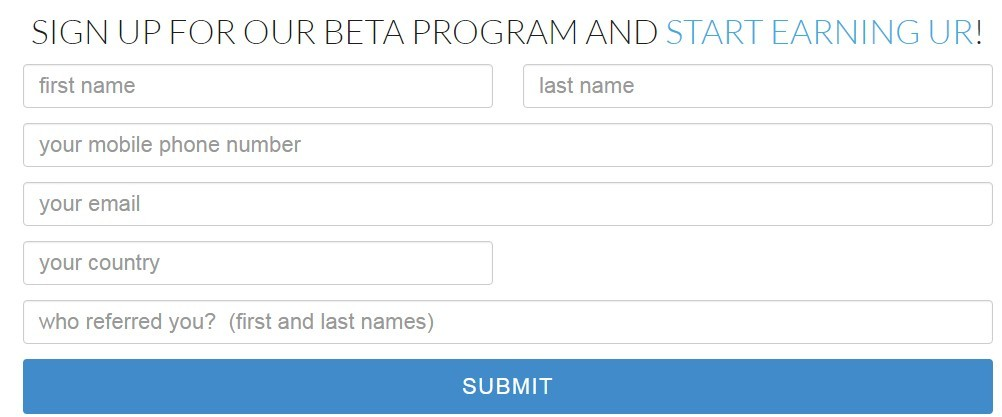Click the field directly above SUBMIT
Image resolution: width=1002 pixels, height=417 pixels.
click(507, 322)
